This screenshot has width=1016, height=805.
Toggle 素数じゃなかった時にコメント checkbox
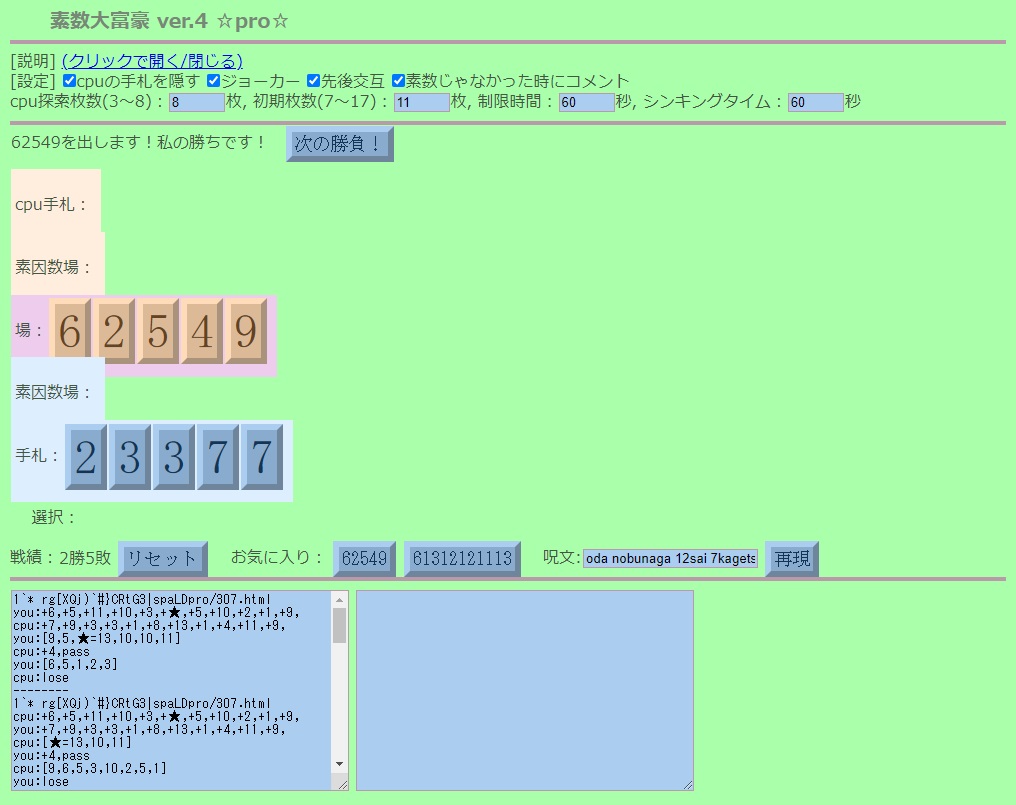click(x=398, y=81)
